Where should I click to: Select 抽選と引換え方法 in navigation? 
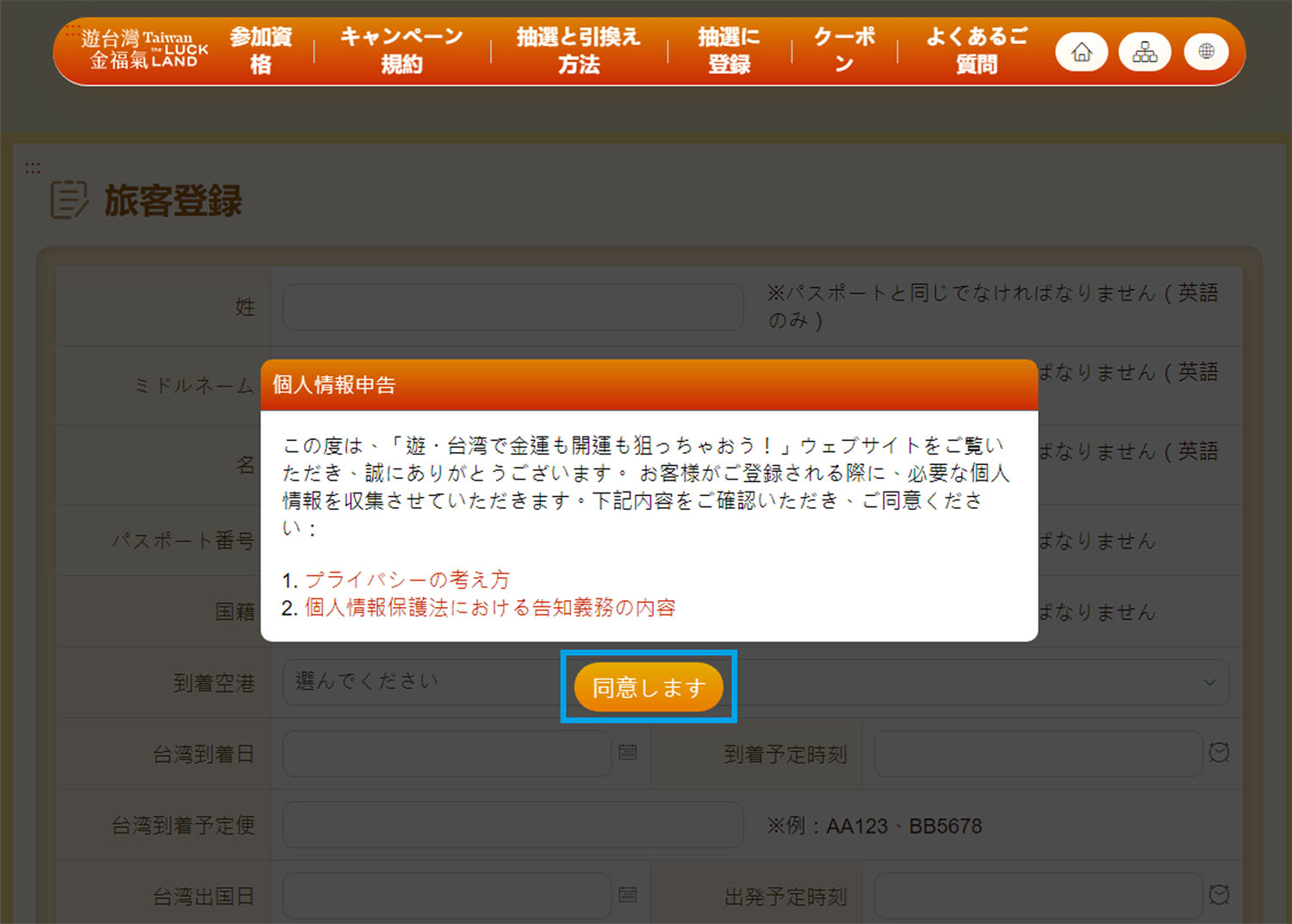point(578,50)
